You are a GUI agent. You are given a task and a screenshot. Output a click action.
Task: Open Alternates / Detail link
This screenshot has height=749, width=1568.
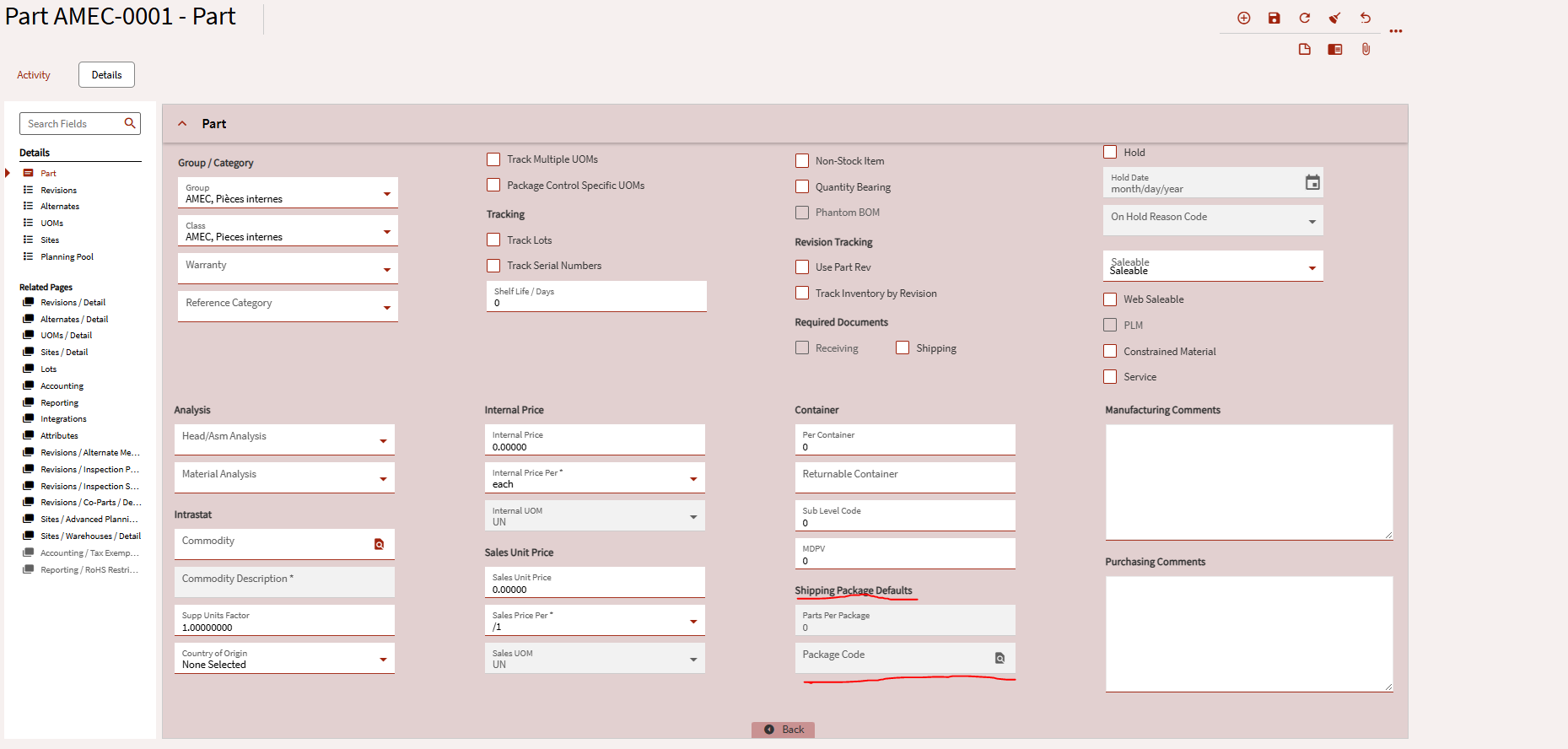74,319
